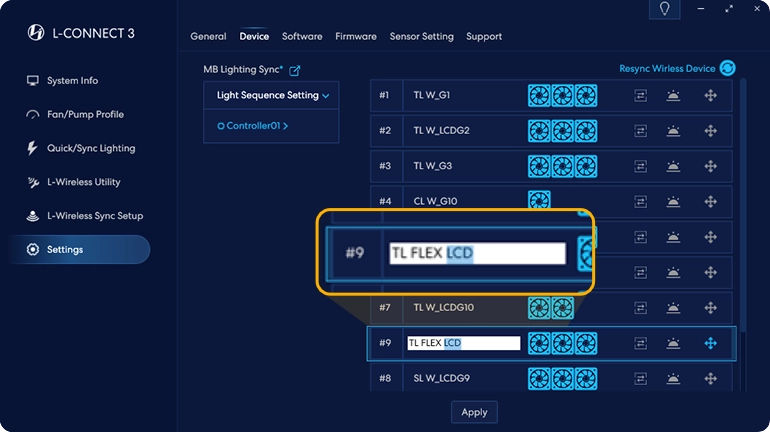Select last fan icon in TL W_G3 row
770x432 pixels.
(x=586, y=166)
